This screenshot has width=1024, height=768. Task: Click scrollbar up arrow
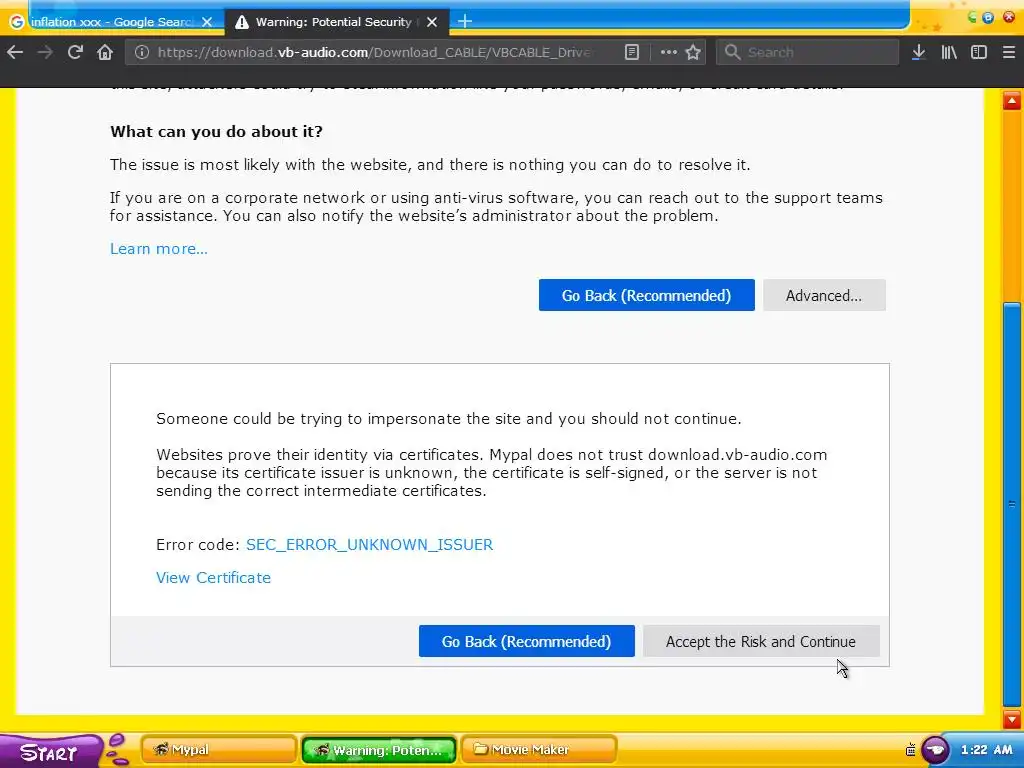(1012, 101)
